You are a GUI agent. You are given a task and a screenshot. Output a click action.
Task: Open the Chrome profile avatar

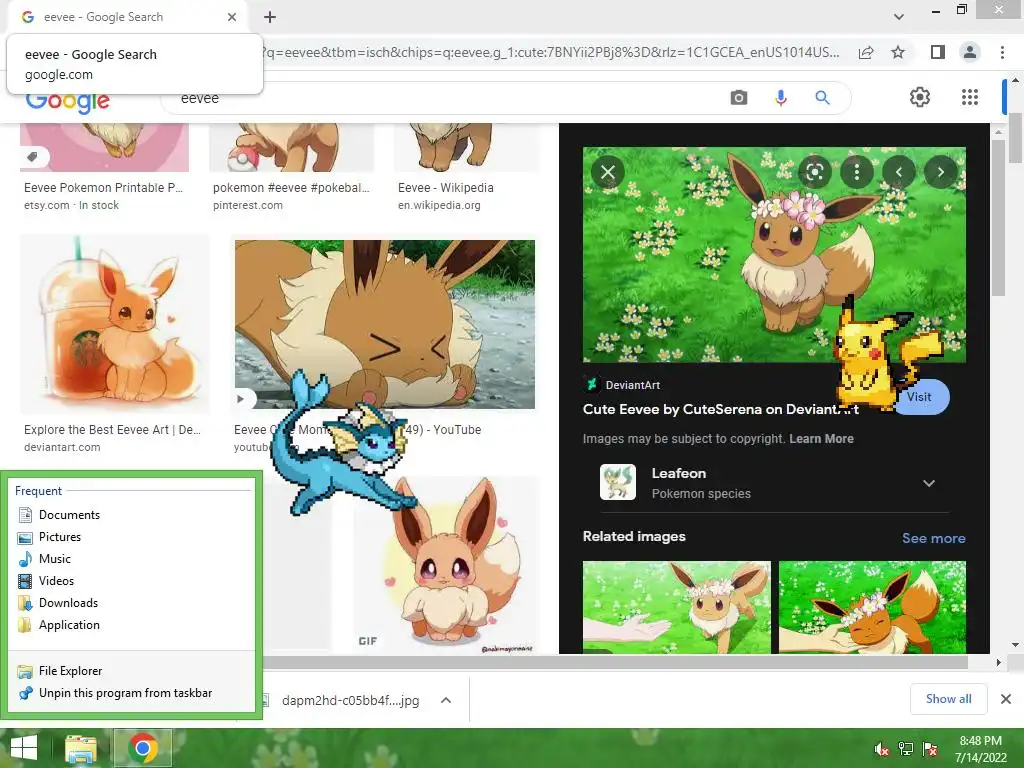tap(970, 52)
